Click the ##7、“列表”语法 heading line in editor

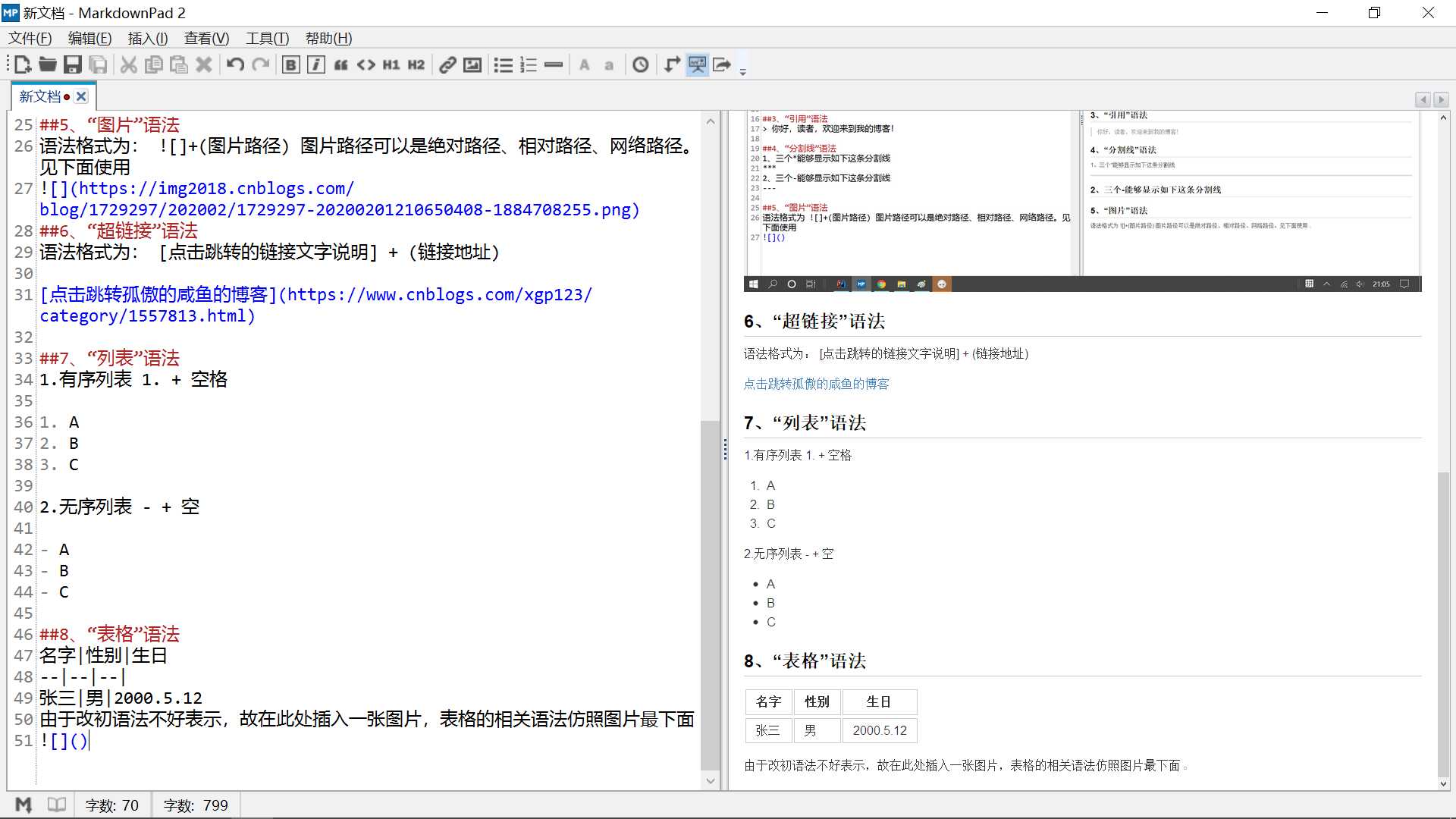click(109, 358)
